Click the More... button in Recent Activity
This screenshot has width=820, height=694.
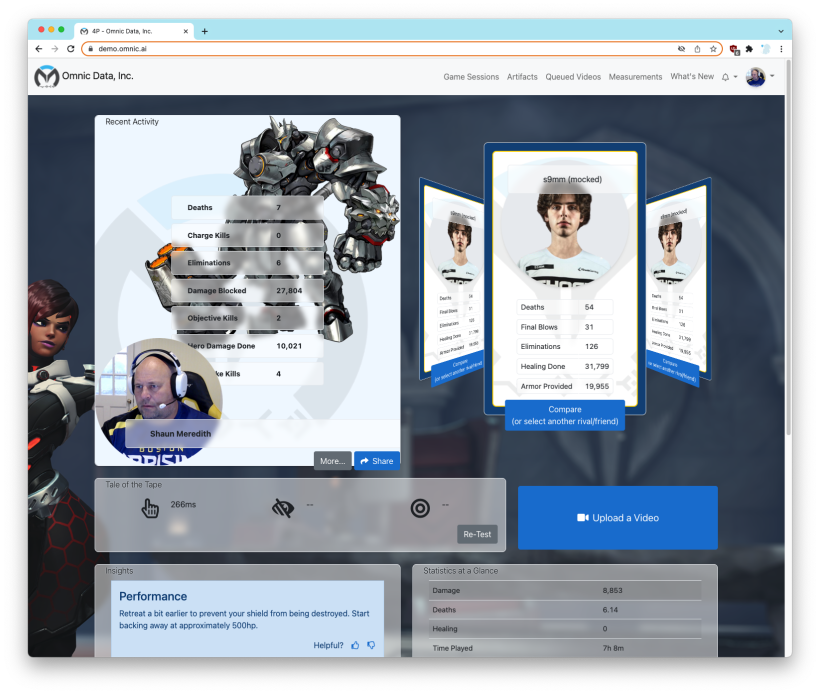(333, 461)
